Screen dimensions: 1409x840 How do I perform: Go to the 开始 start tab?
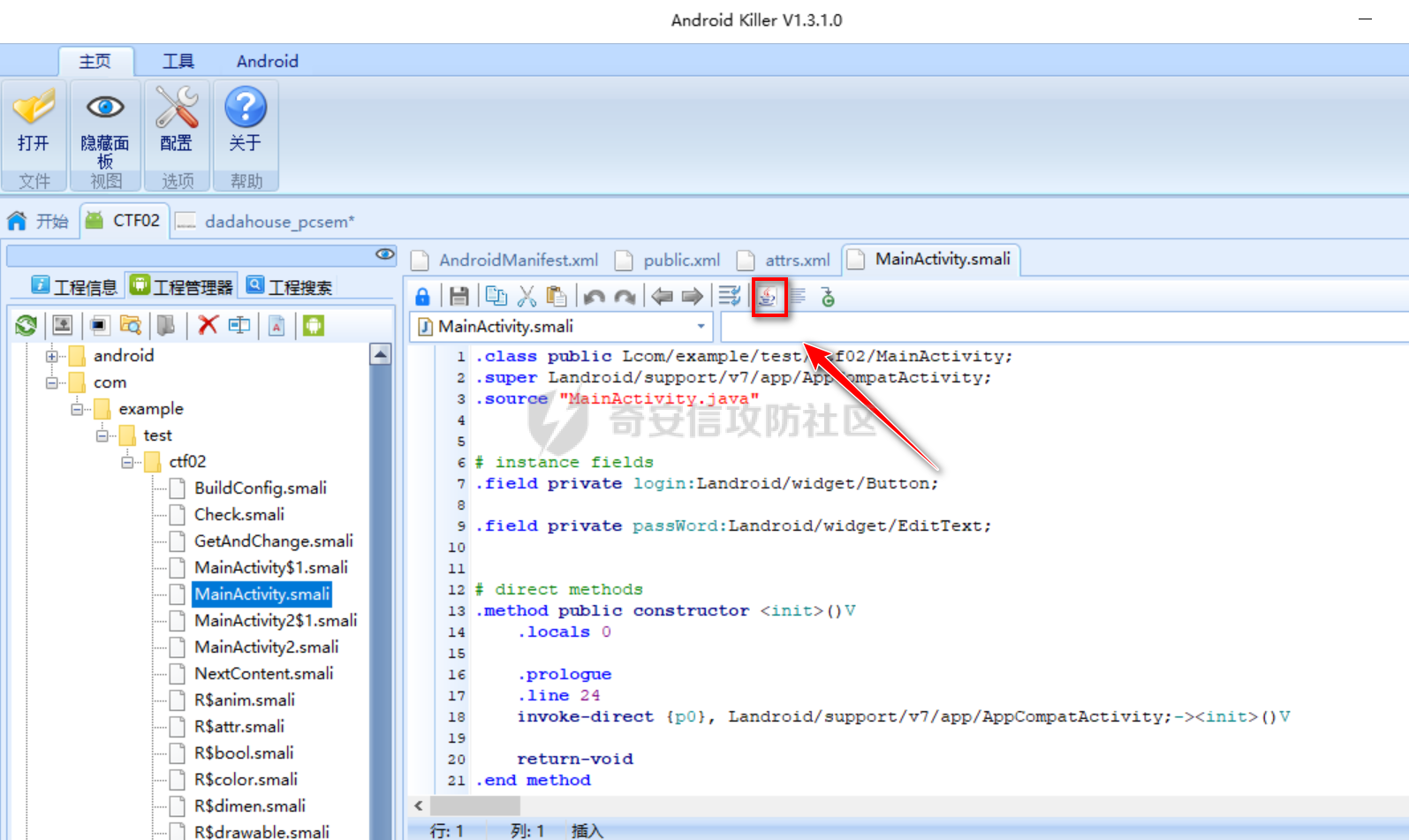(38, 221)
